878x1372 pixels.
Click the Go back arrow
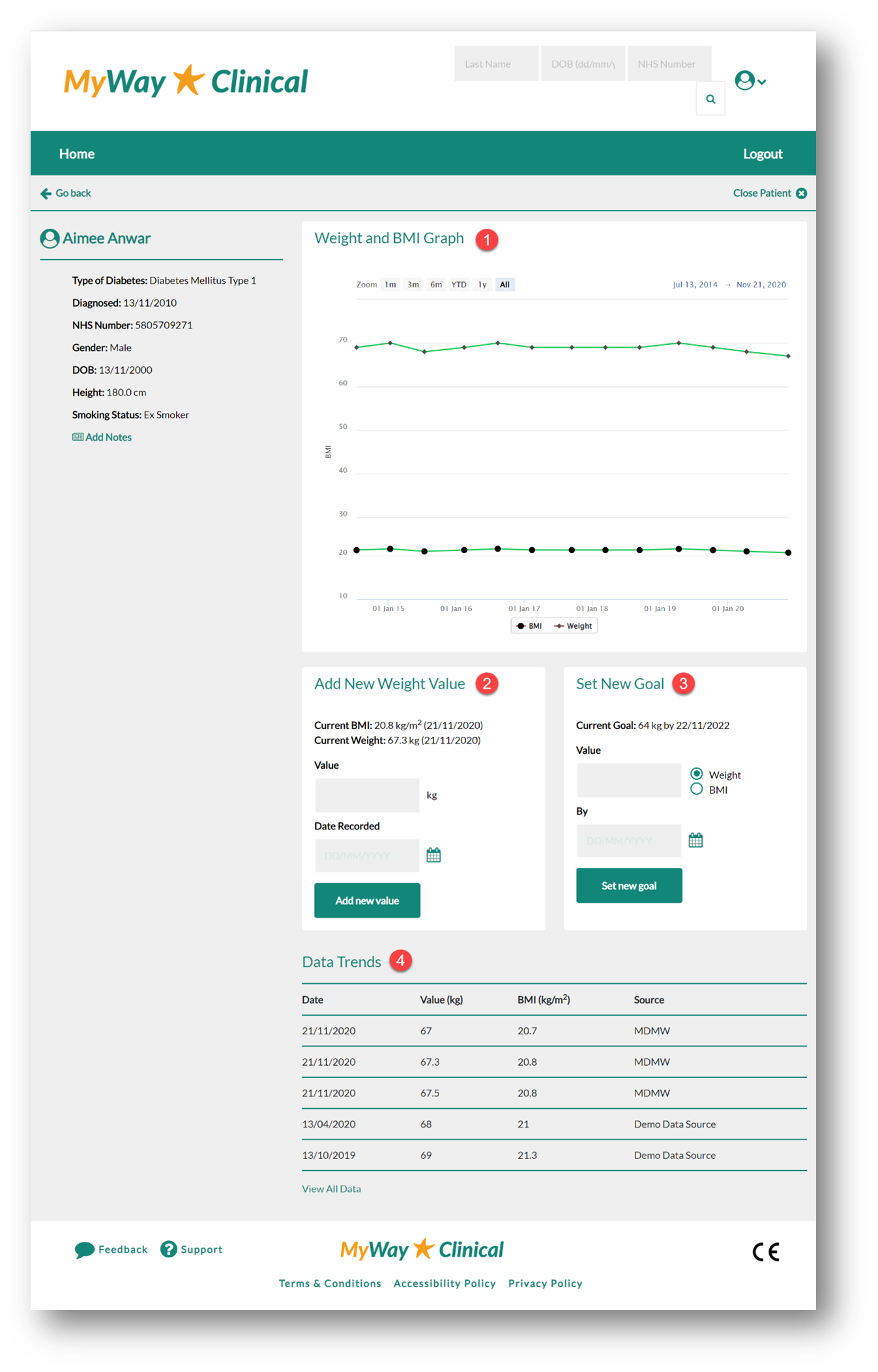(x=46, y=193)
